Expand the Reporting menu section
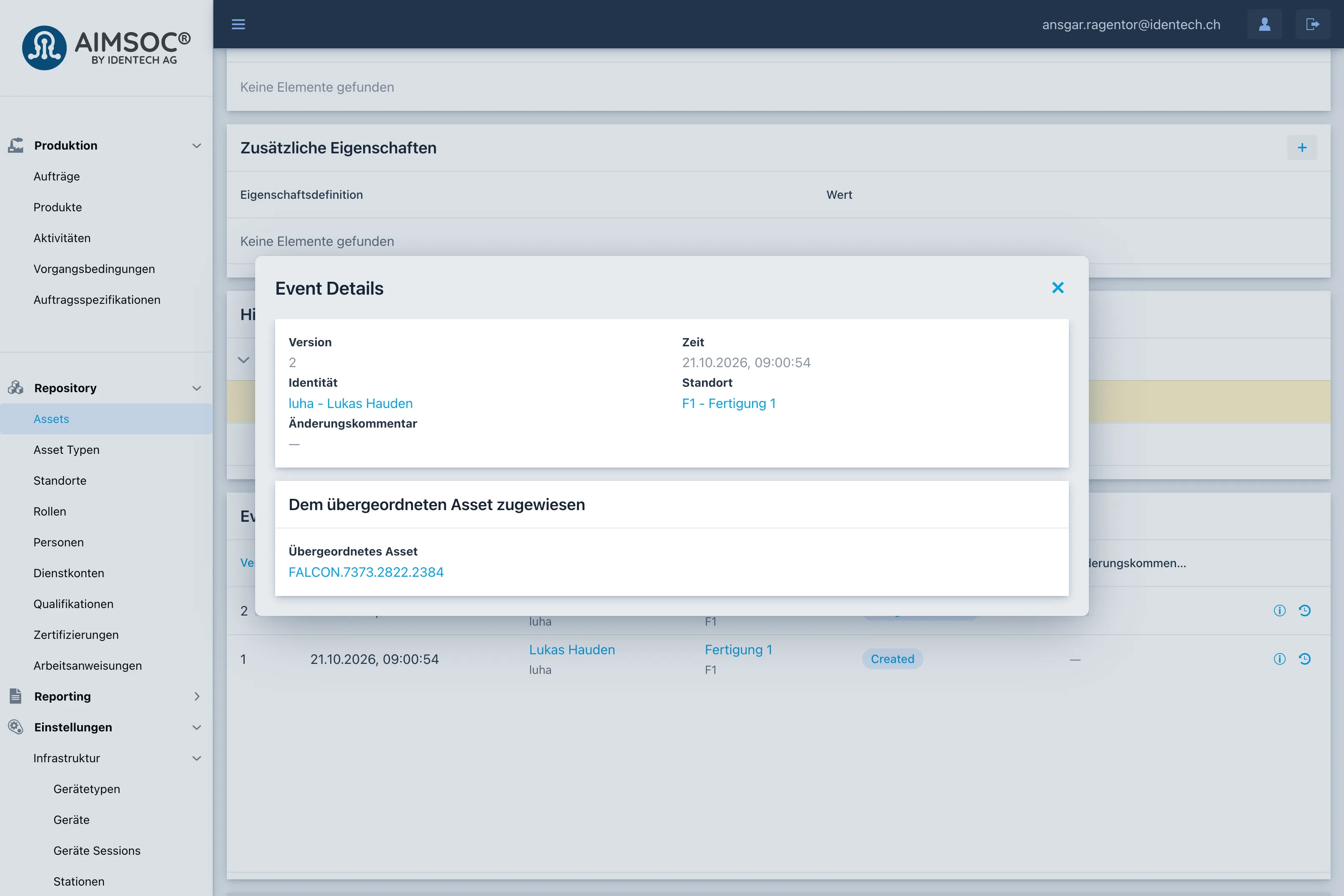 (197, 696)
